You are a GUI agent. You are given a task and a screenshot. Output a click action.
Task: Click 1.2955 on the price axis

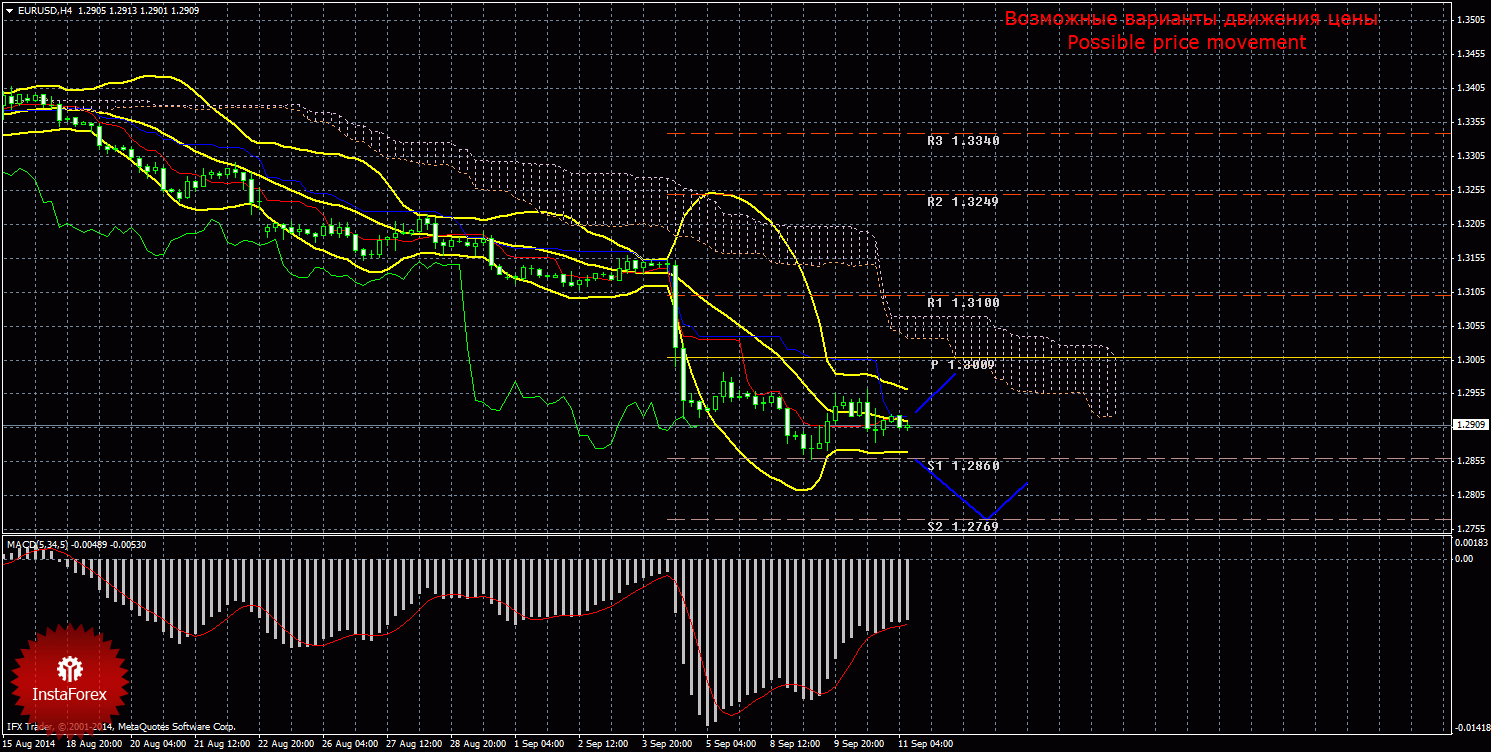click(1472, 393)
